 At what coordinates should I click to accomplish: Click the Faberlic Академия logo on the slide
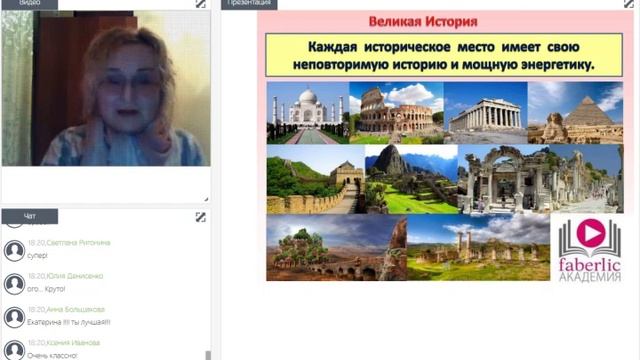(x=590, y=250)
